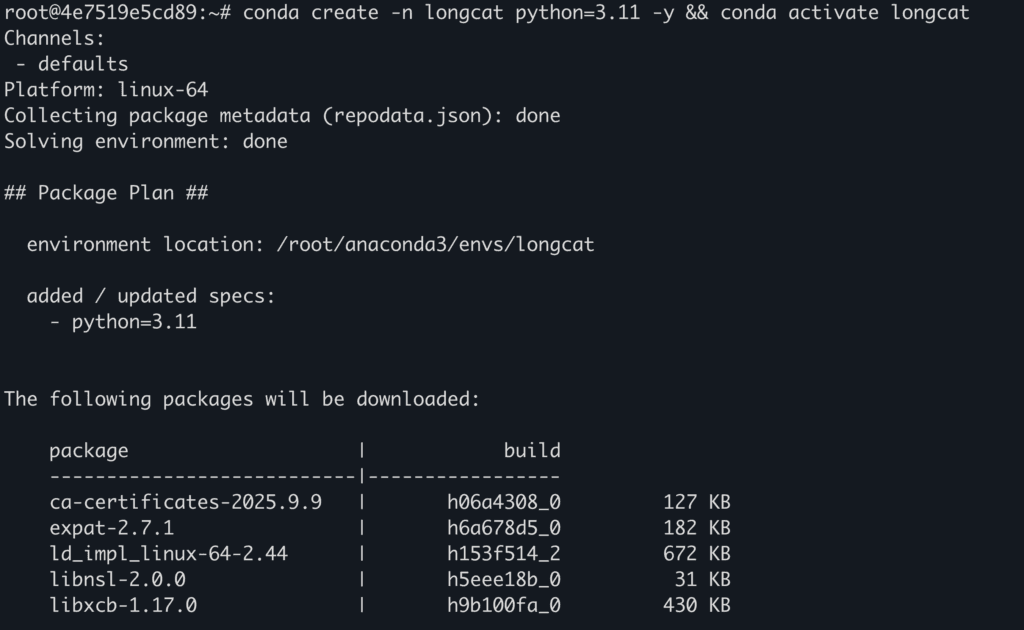Click the 'package' column header

coord(89,451)
